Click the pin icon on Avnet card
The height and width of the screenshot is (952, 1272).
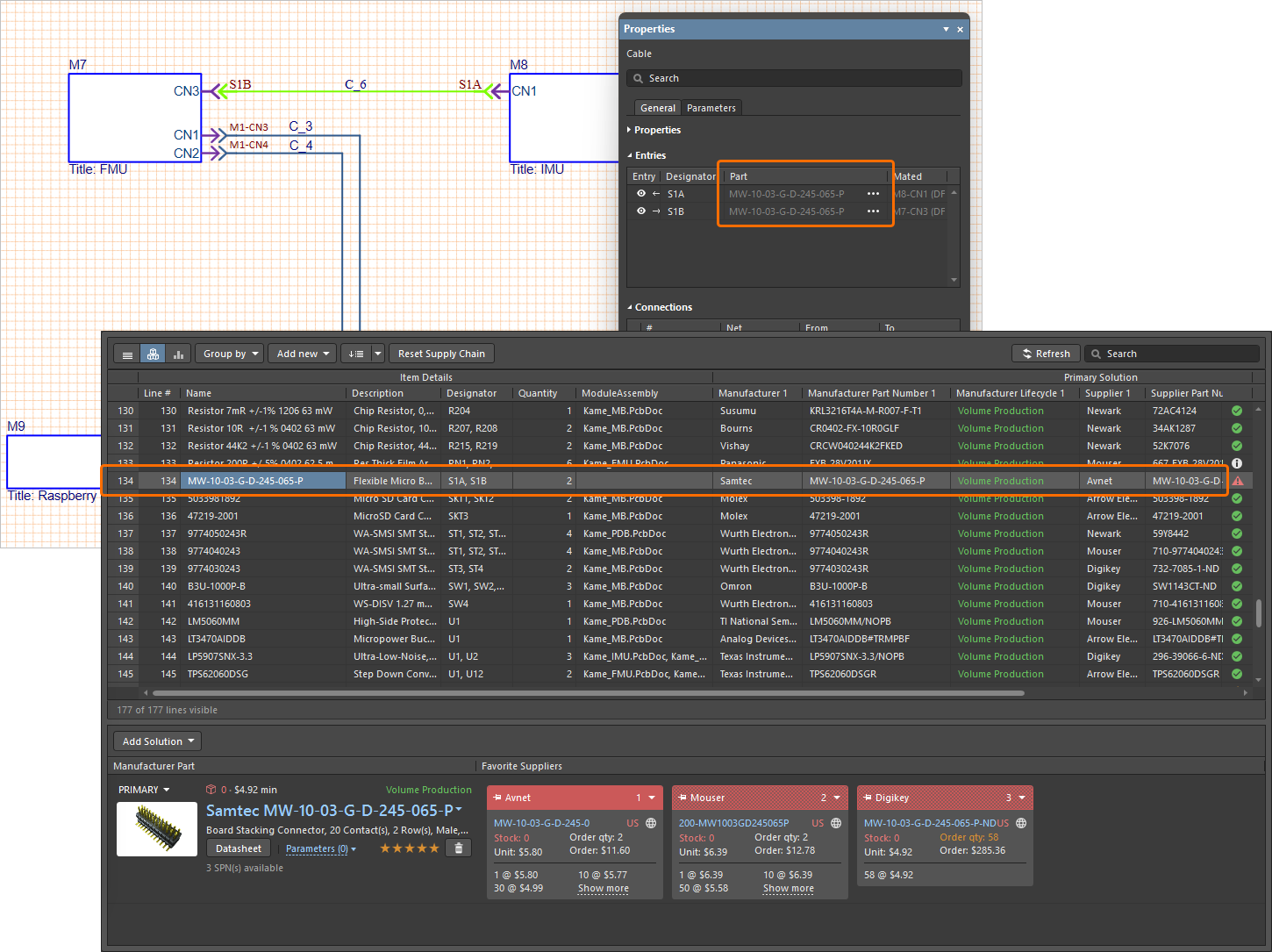coord(497,798)
